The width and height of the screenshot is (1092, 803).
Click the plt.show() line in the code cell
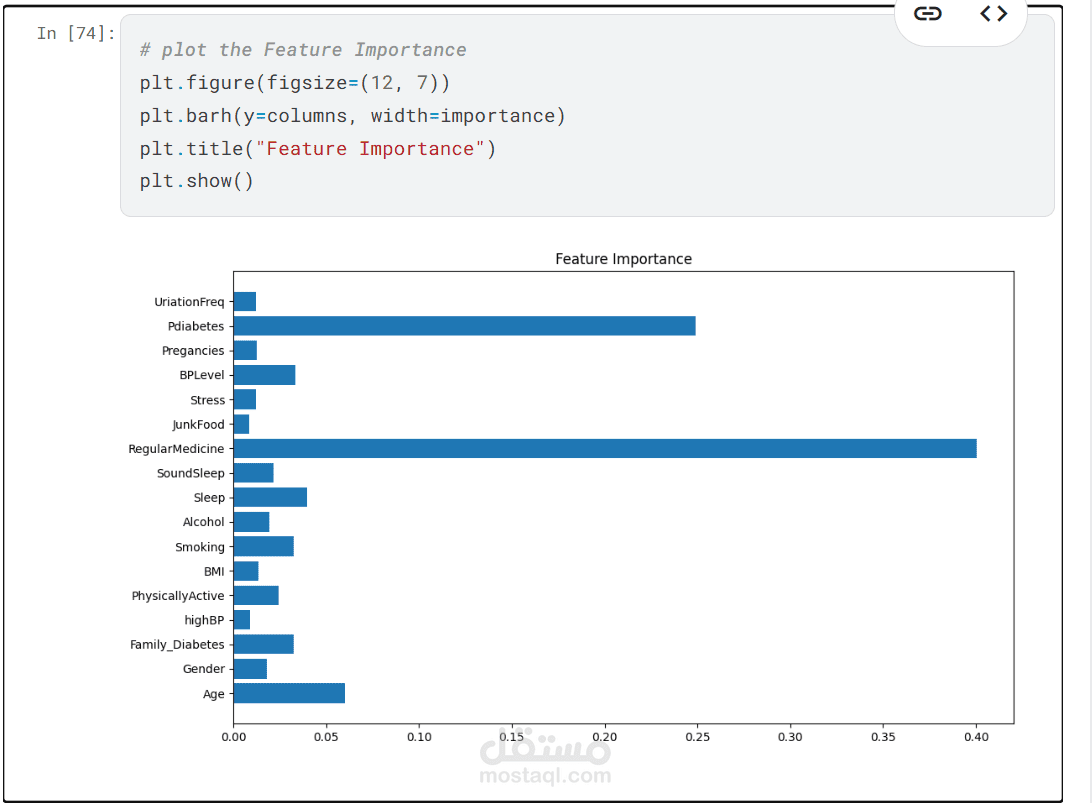[197, 182]
